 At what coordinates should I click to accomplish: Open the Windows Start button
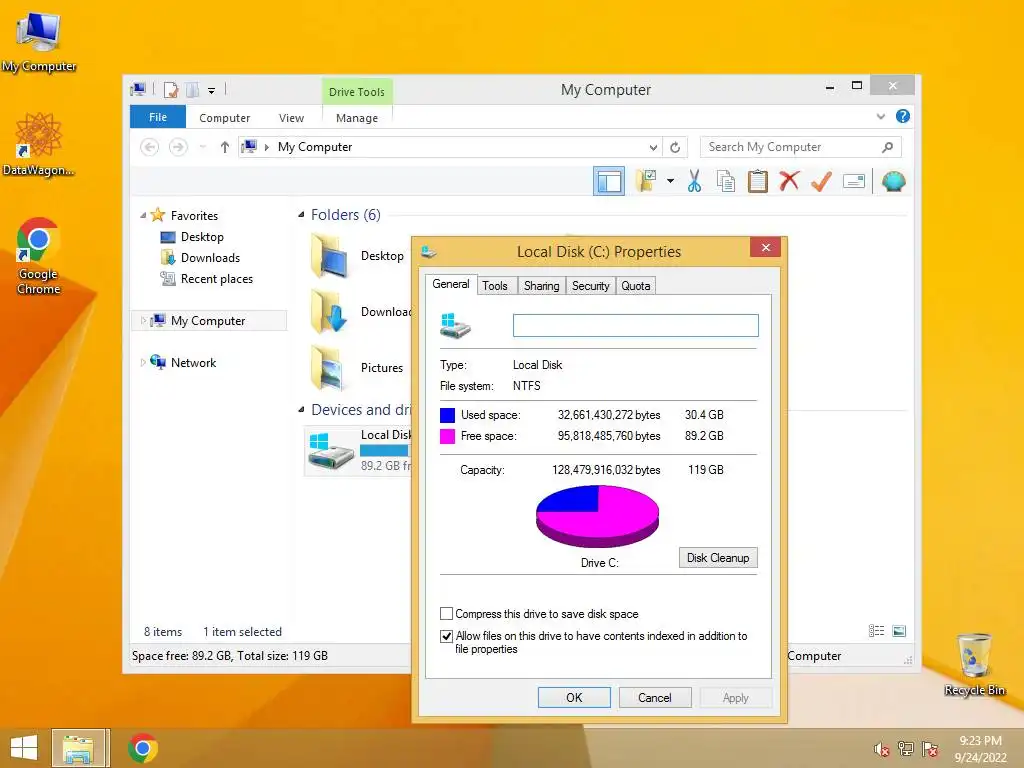pyautogui.click(x=24, y=748)
